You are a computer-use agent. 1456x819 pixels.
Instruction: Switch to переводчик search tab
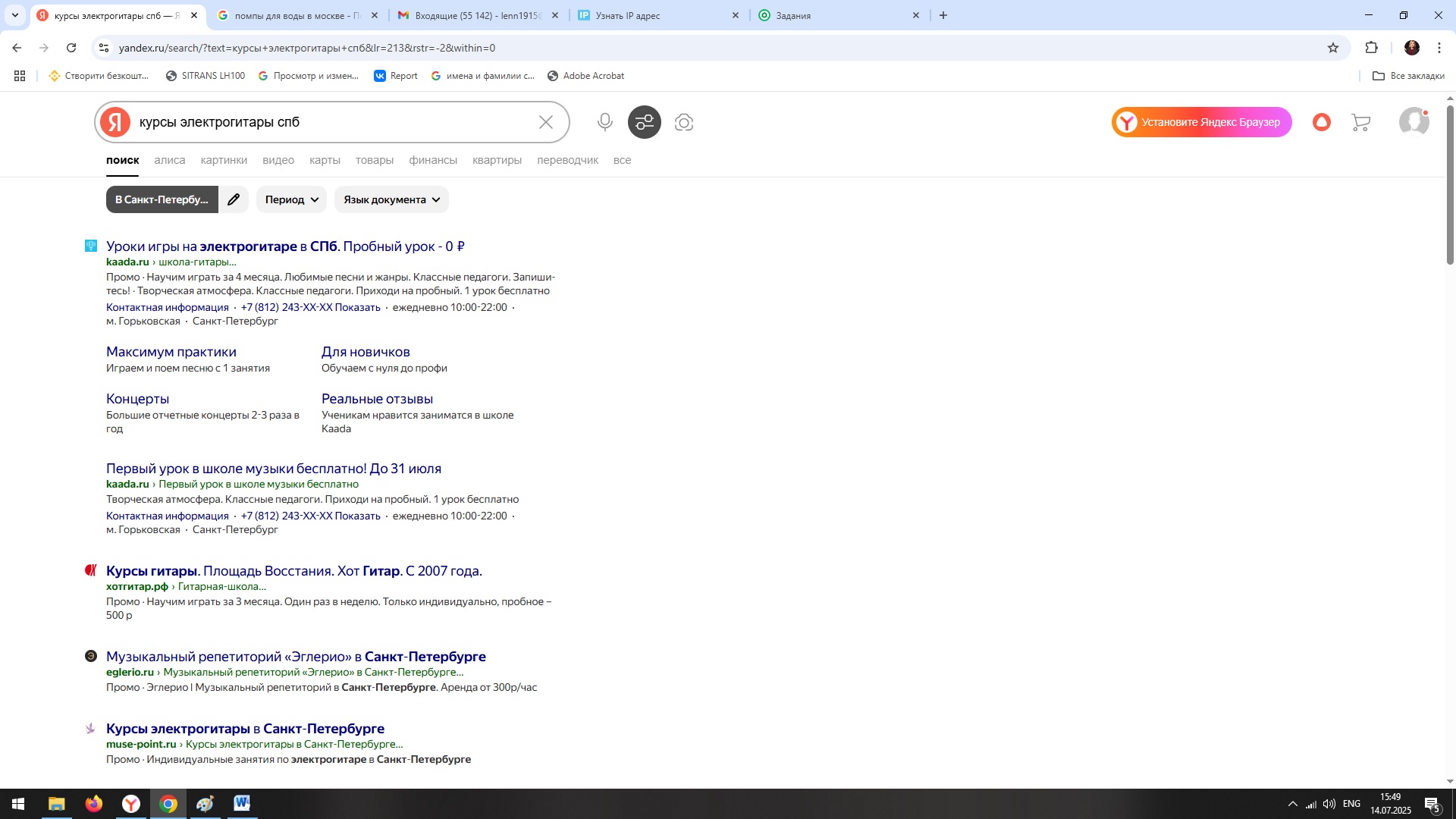pos(567,160)
